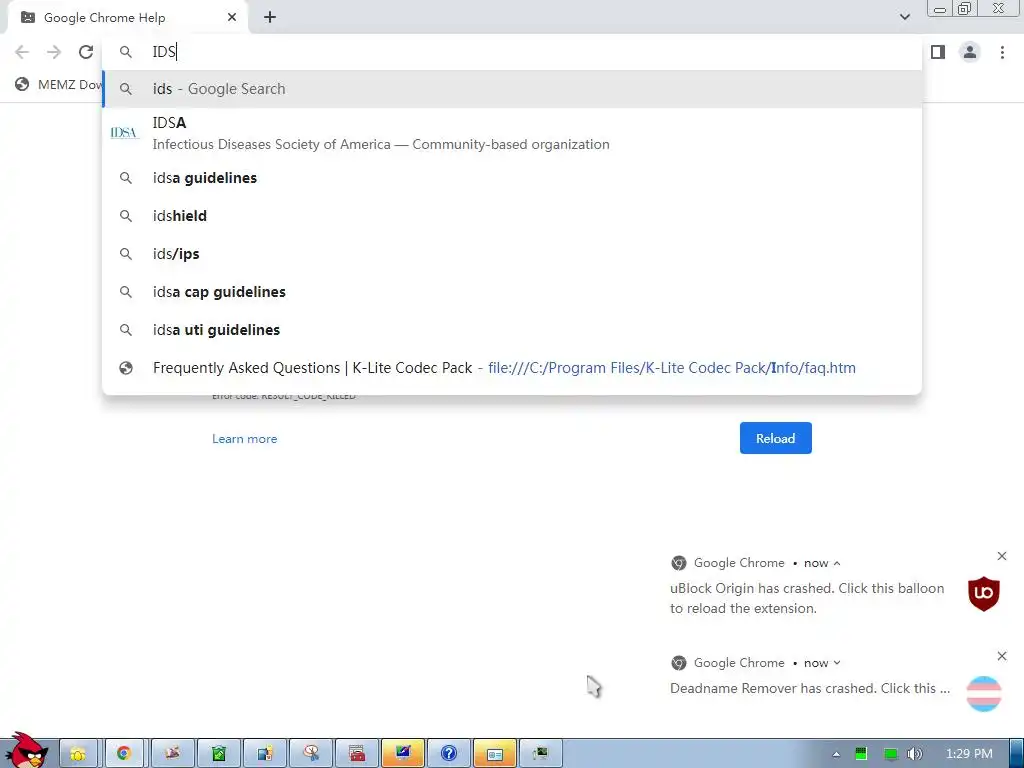
Task: Open the blue help question-mark taskbar icon
Action: pos(449,754)
